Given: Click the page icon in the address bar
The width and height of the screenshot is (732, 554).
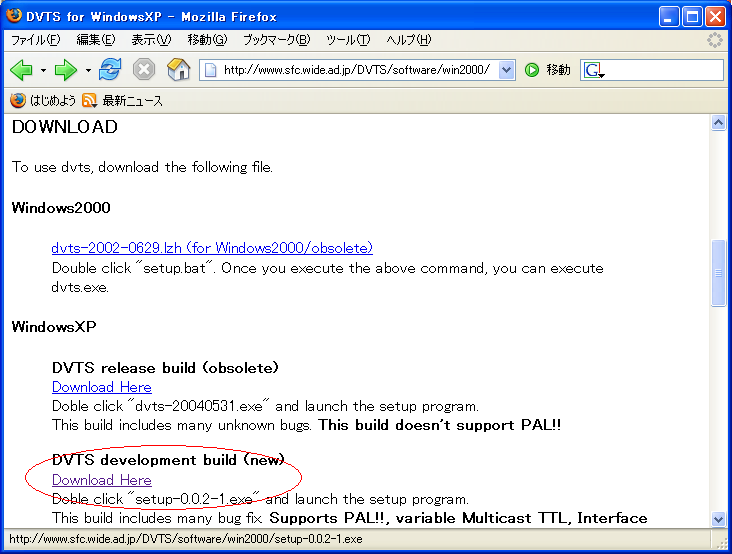Looking at the screenshot, I should (211, 70).
